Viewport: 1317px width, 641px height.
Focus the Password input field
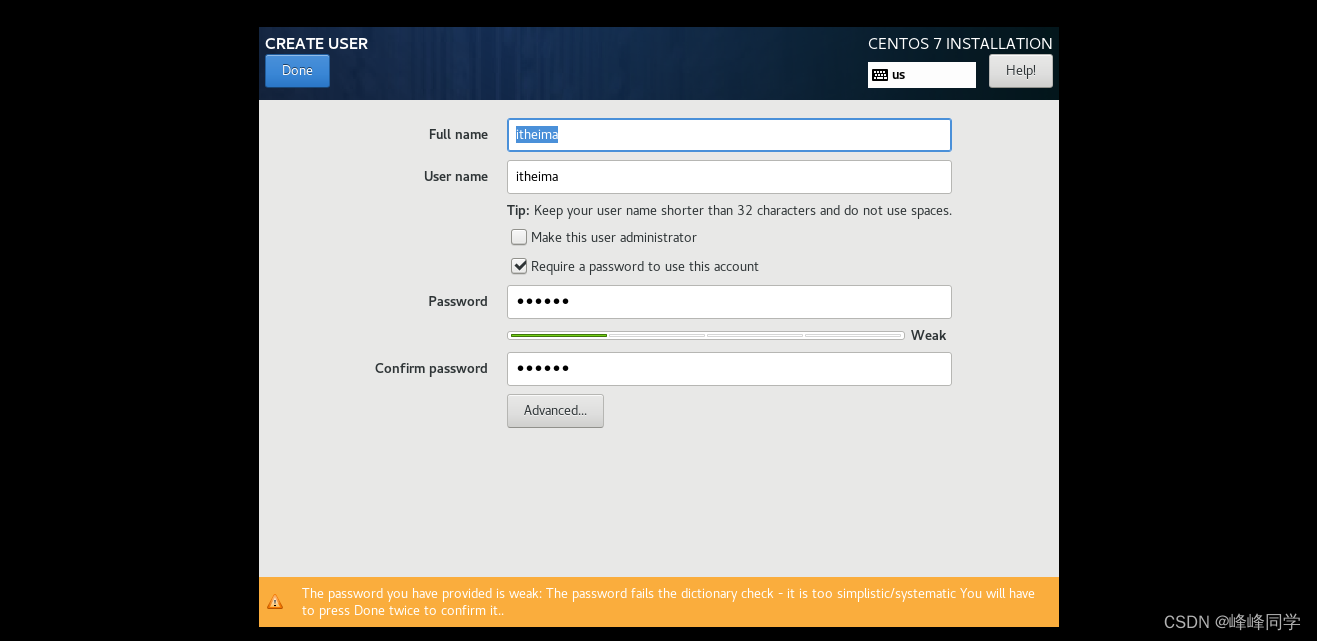tap(729, 302)
